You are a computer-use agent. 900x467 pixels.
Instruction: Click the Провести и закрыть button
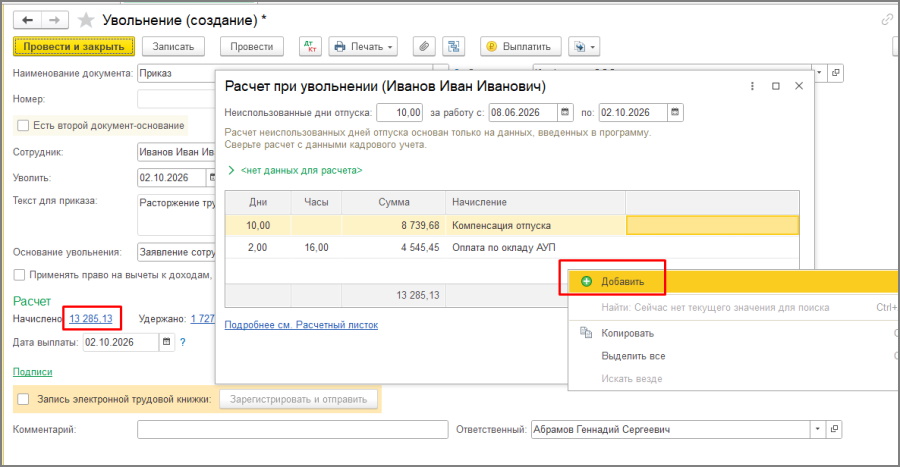click(73, 46)
